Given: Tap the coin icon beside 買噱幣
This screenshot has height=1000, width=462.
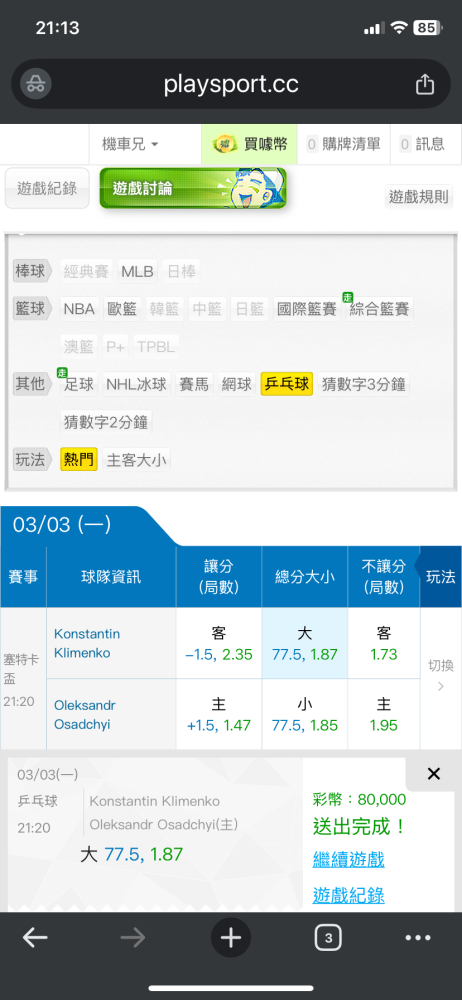Looking at the screenshot, I should coord(223,144).
